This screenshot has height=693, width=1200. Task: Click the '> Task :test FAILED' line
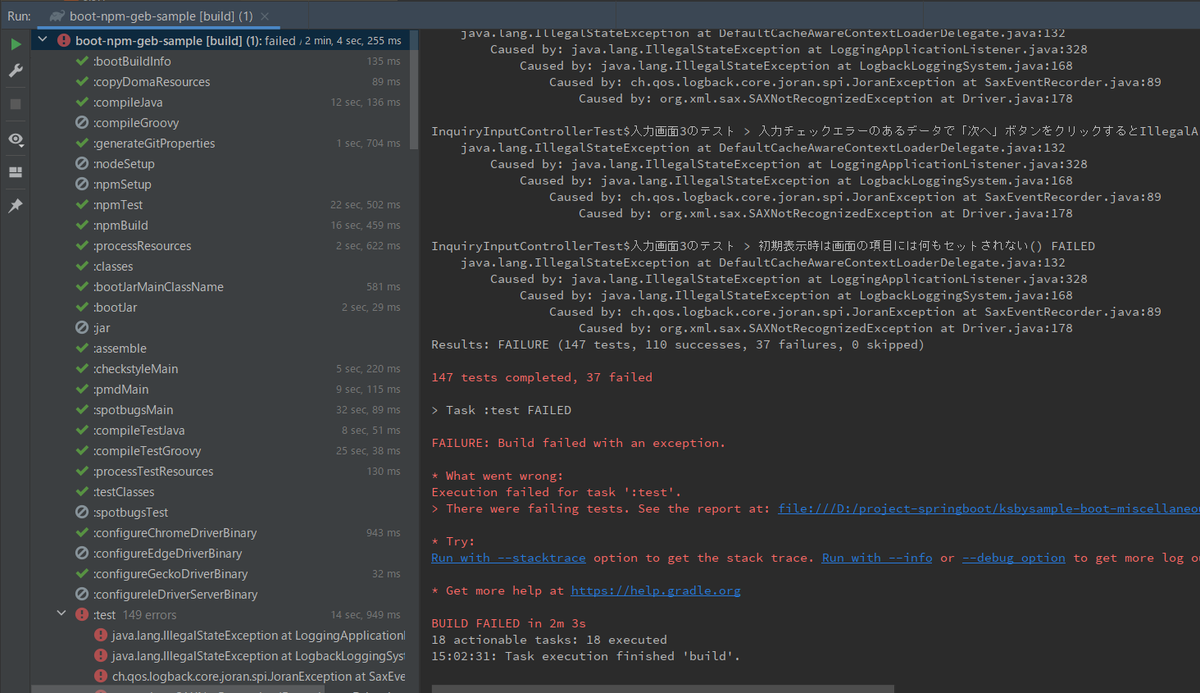(501, 410)
